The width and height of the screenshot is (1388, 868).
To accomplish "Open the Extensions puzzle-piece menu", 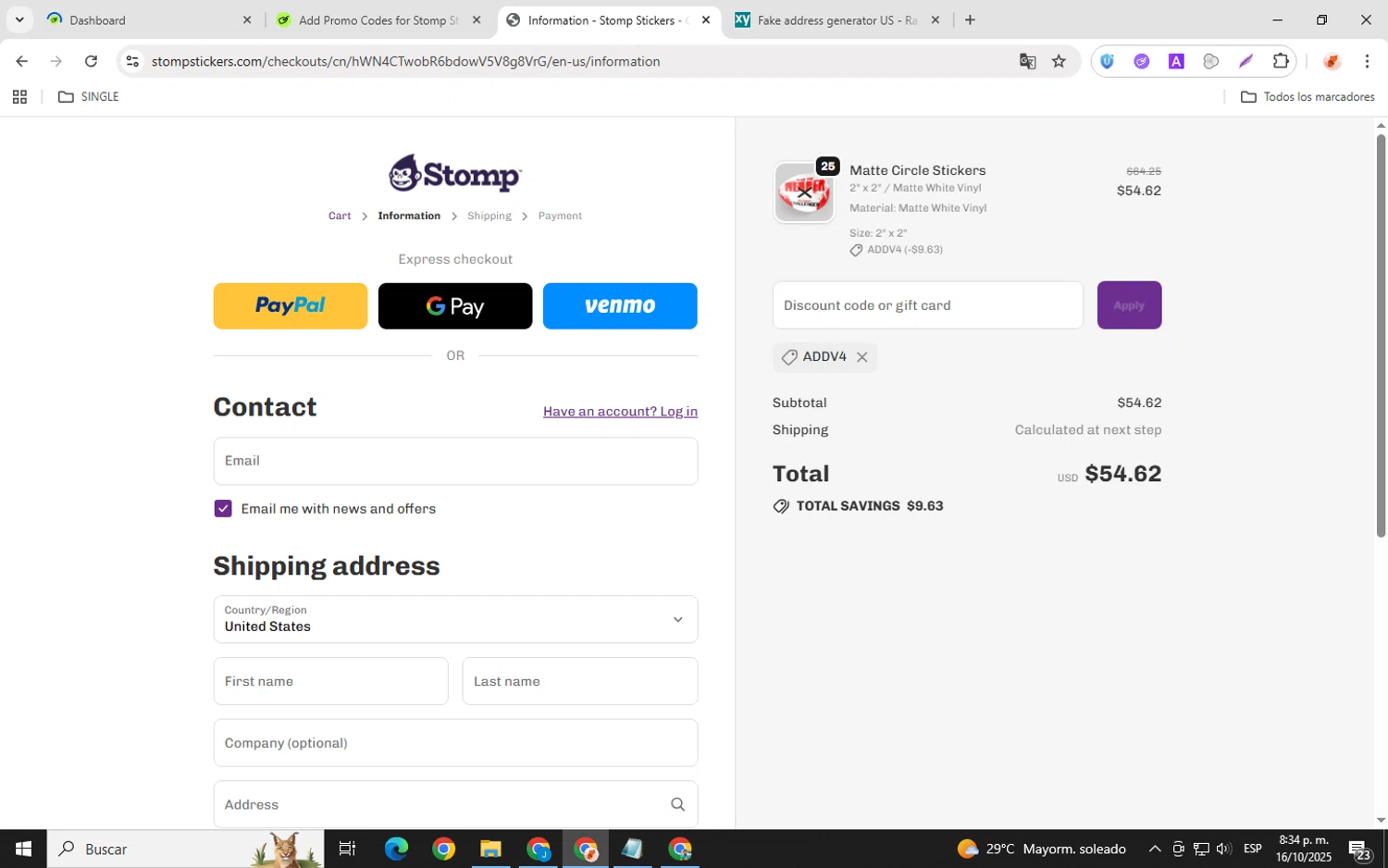I will click(1281, 61).
